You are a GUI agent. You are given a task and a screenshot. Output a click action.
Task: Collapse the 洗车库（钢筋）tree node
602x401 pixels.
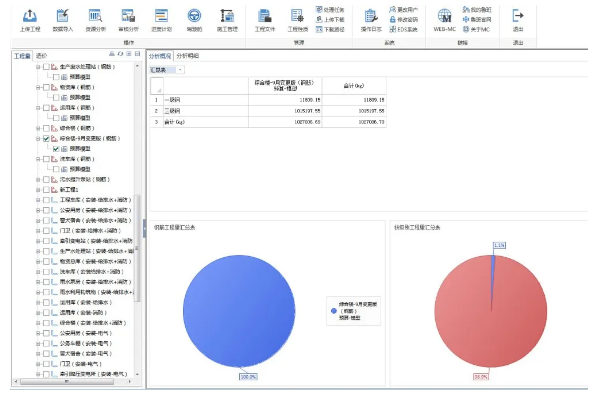(x=38, y=159)
